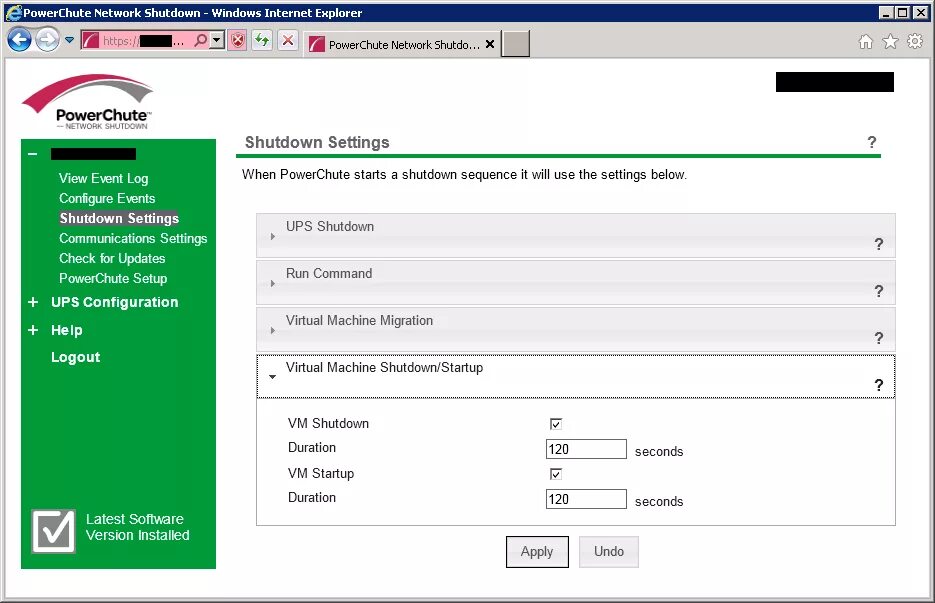Open the browser Home icon

tap(866, 41)
